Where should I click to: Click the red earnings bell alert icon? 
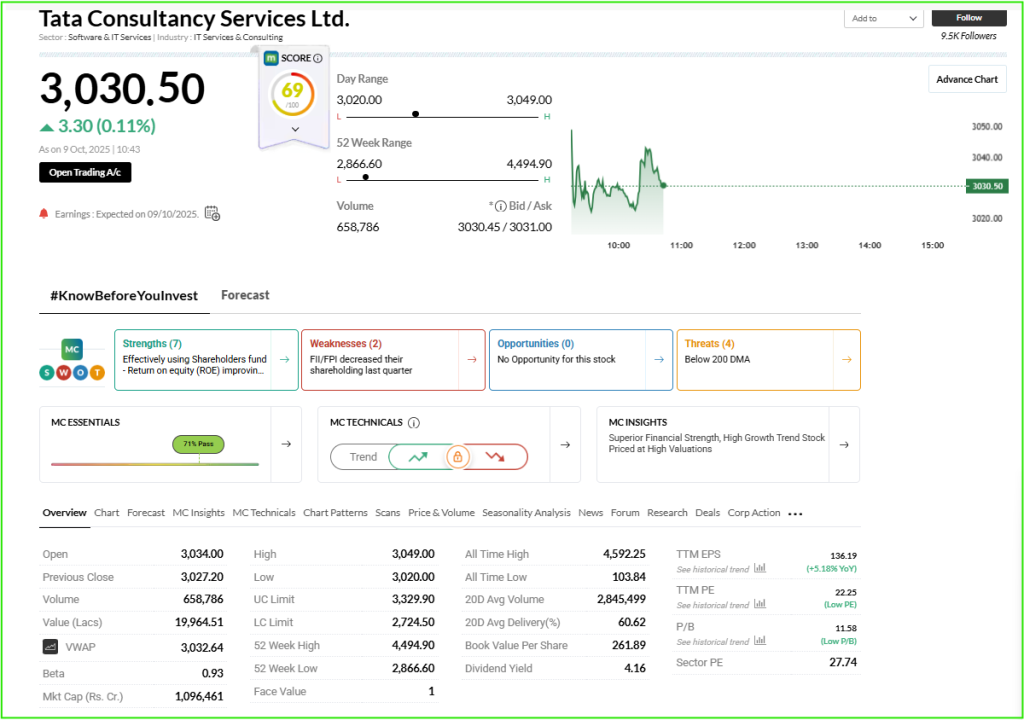pyautogui.click(x=44, y=213)
